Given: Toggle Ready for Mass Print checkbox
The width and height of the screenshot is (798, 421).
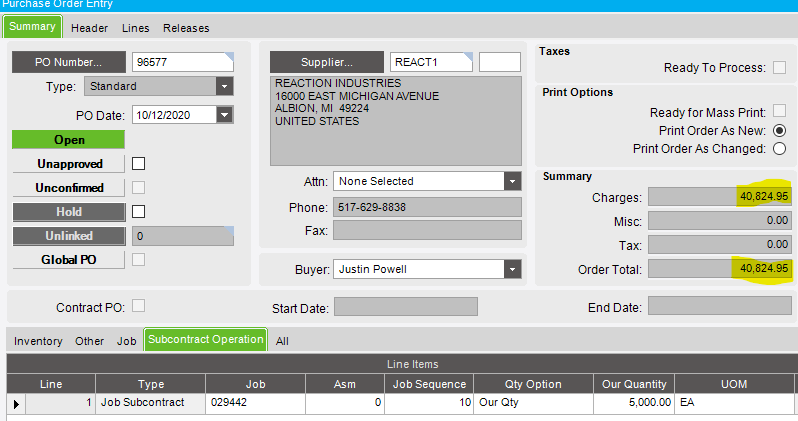Looking at the screenshot, I should pos(779,110).
